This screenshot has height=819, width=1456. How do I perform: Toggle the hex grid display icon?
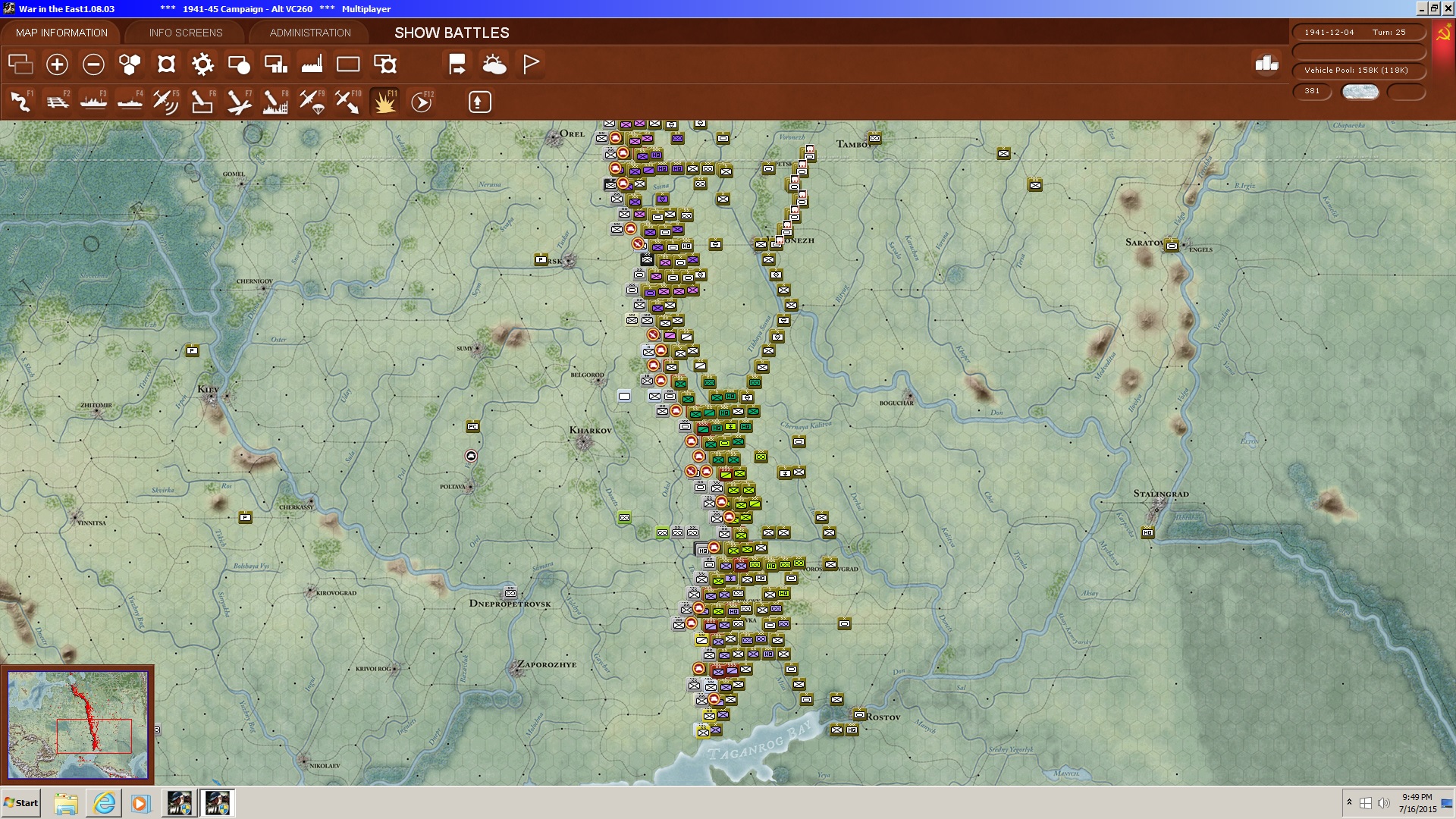(130, 64)
